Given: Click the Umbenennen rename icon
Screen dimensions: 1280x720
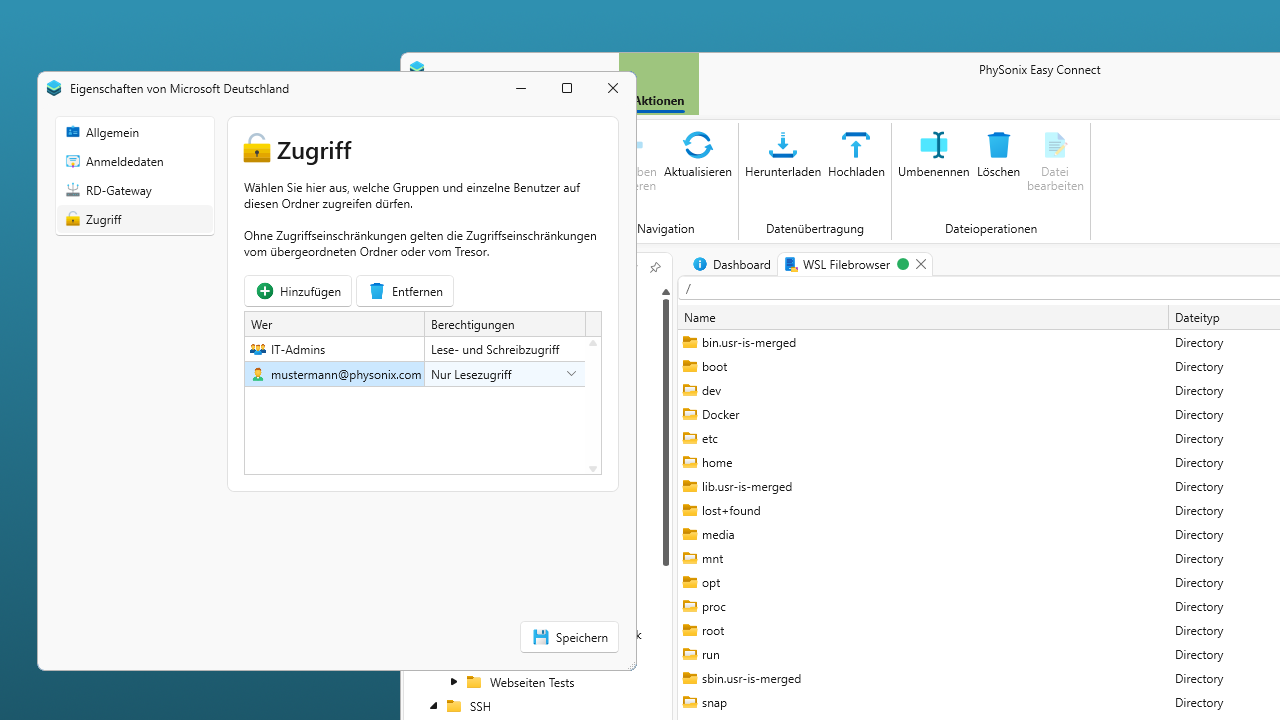Looking at the screenshot, I should (933, 146).
